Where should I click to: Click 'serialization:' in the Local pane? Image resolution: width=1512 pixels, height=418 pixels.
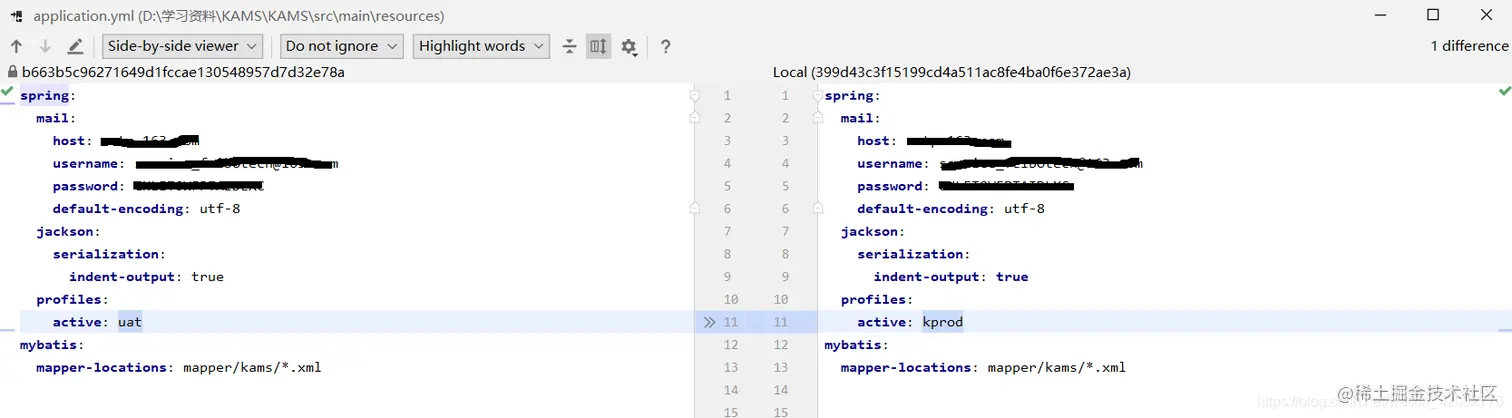pyautogui.click(x=913, y=254)
